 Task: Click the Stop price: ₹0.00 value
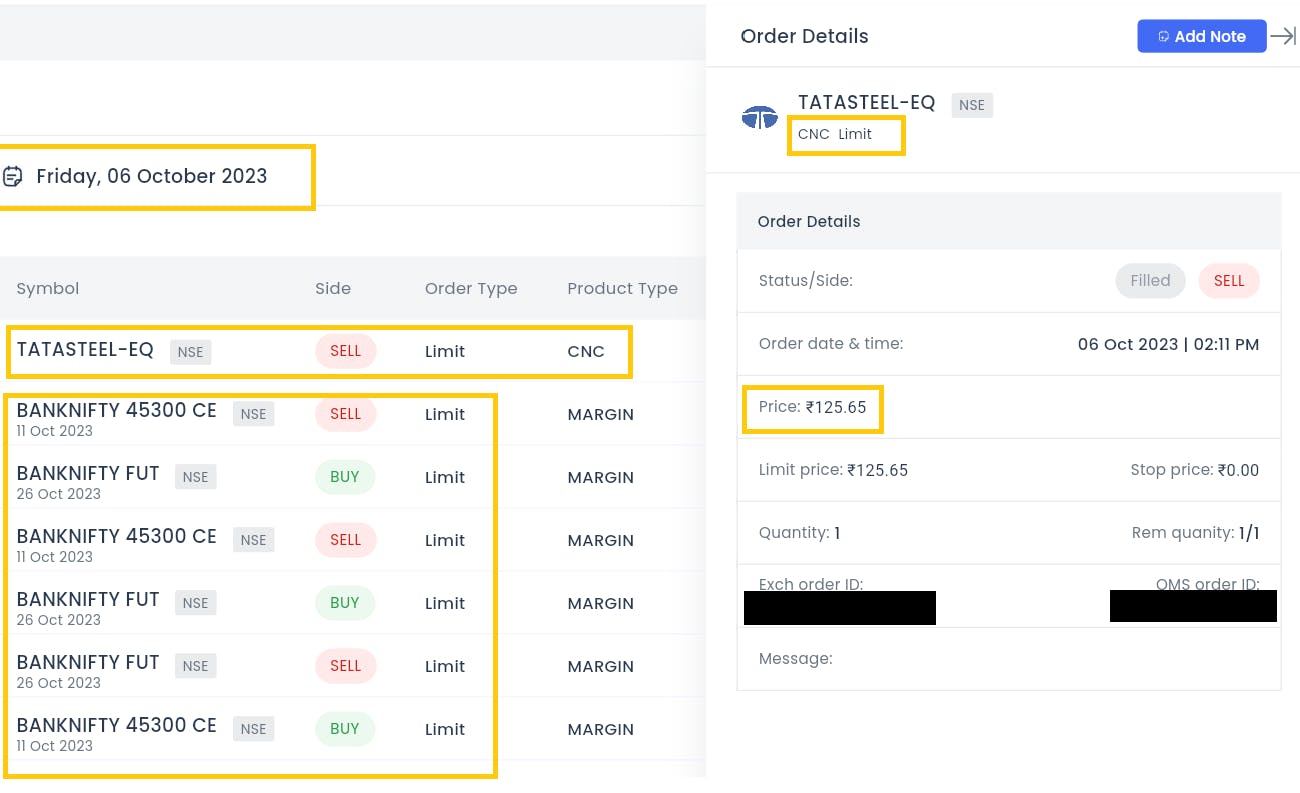pyautogui.click(x=1194, y=470)
